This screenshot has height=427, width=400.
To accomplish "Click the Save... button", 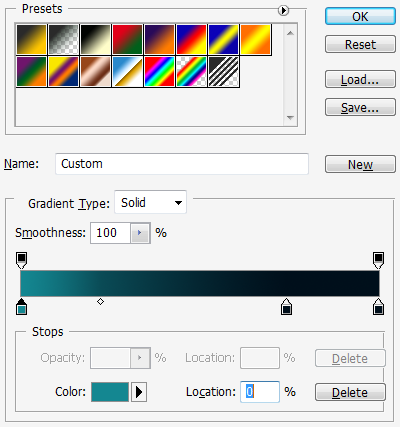I will click(360, 107).
